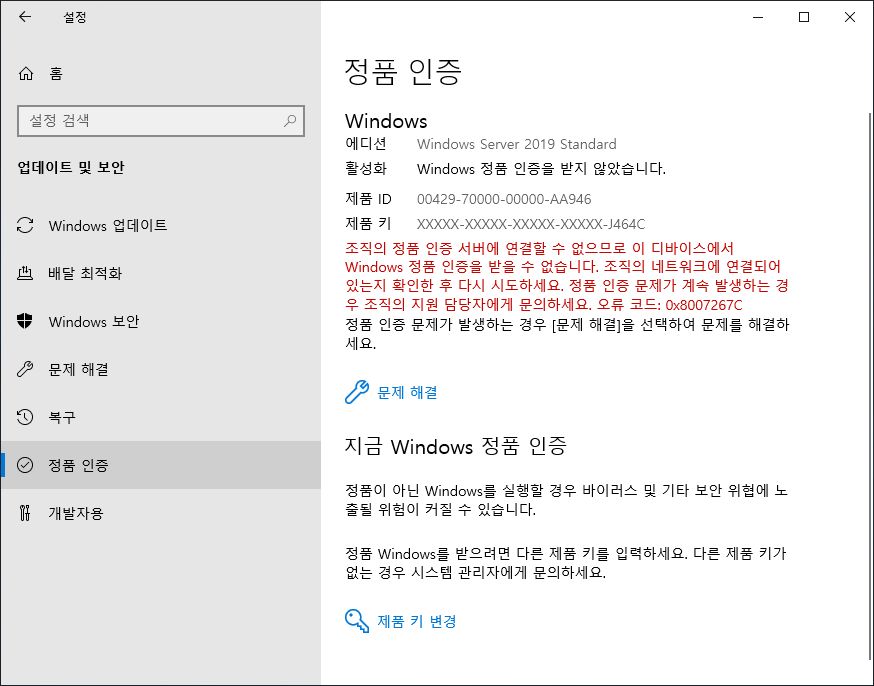Click the 복구 history icon

[x=25, y=417]
